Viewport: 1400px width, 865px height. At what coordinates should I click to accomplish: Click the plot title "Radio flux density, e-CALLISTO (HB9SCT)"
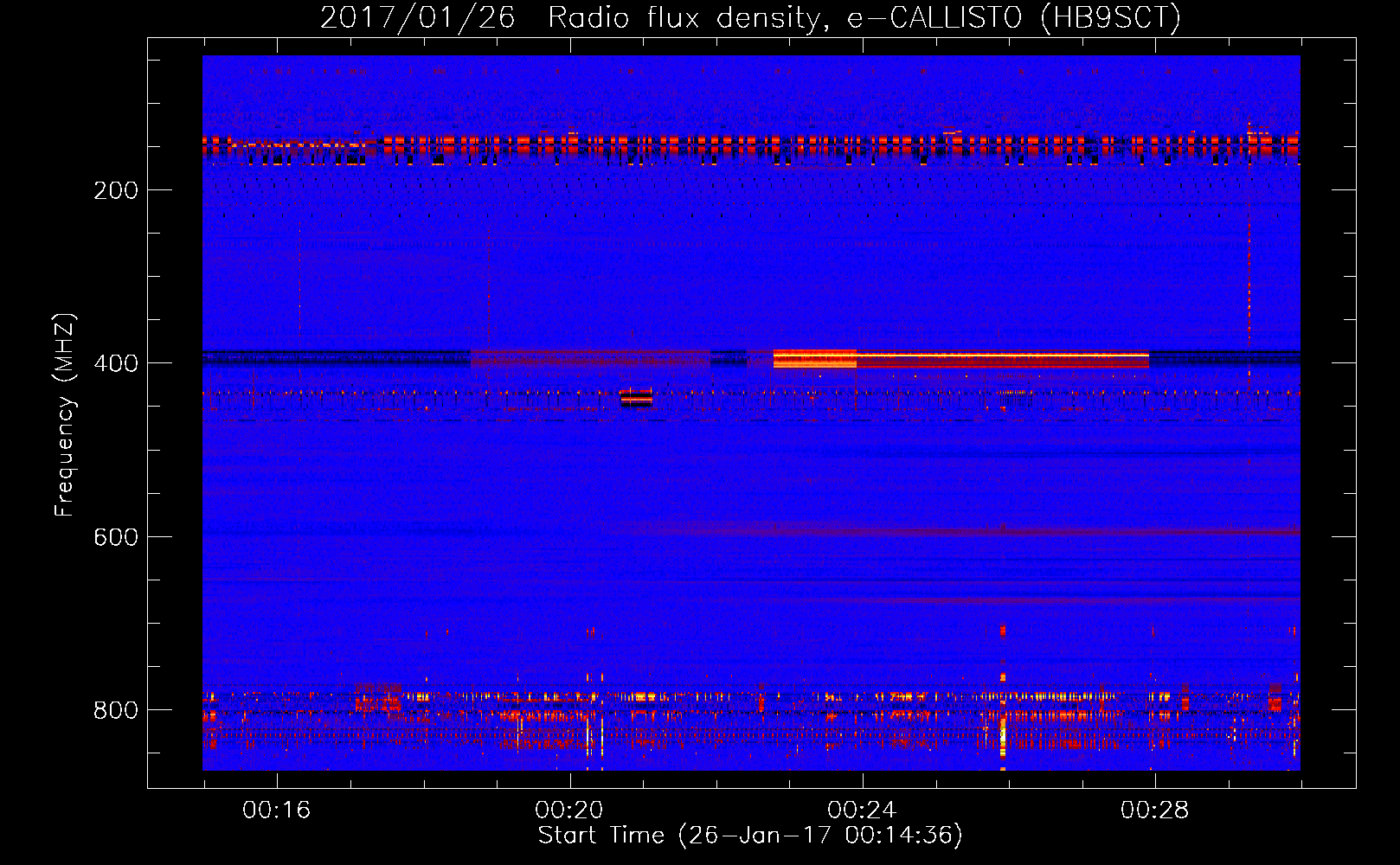864,17
